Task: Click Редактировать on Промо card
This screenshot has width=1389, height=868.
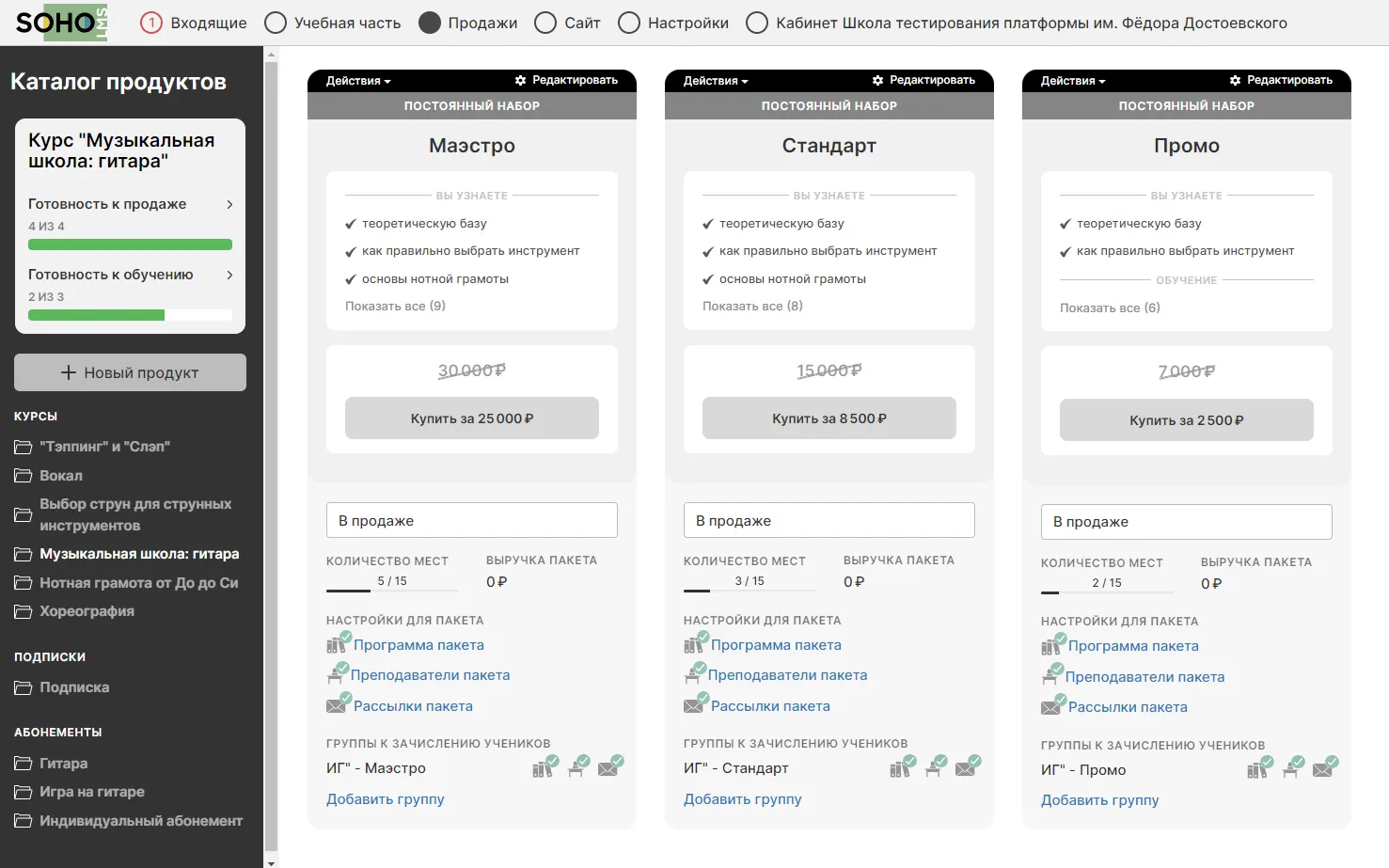Action: click(x=1282, y=80)
